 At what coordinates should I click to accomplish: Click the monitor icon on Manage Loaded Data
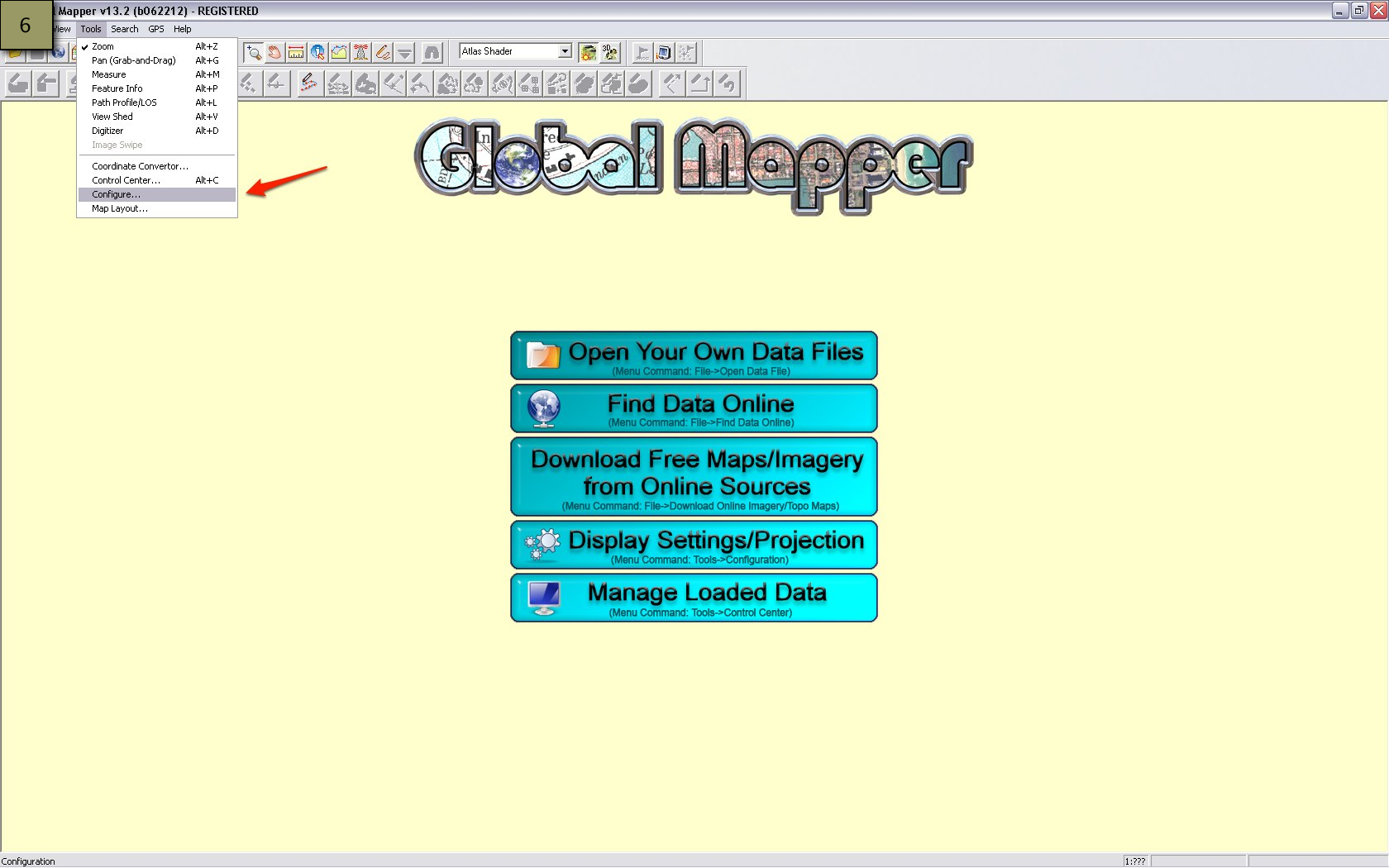(544, 597)
